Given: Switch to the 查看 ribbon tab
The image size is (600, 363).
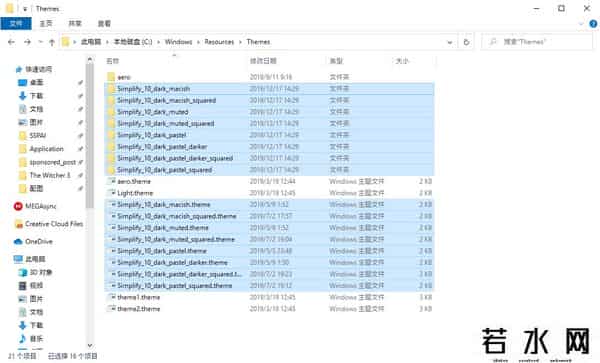Looking at the screenshot, I should point(104,24).
